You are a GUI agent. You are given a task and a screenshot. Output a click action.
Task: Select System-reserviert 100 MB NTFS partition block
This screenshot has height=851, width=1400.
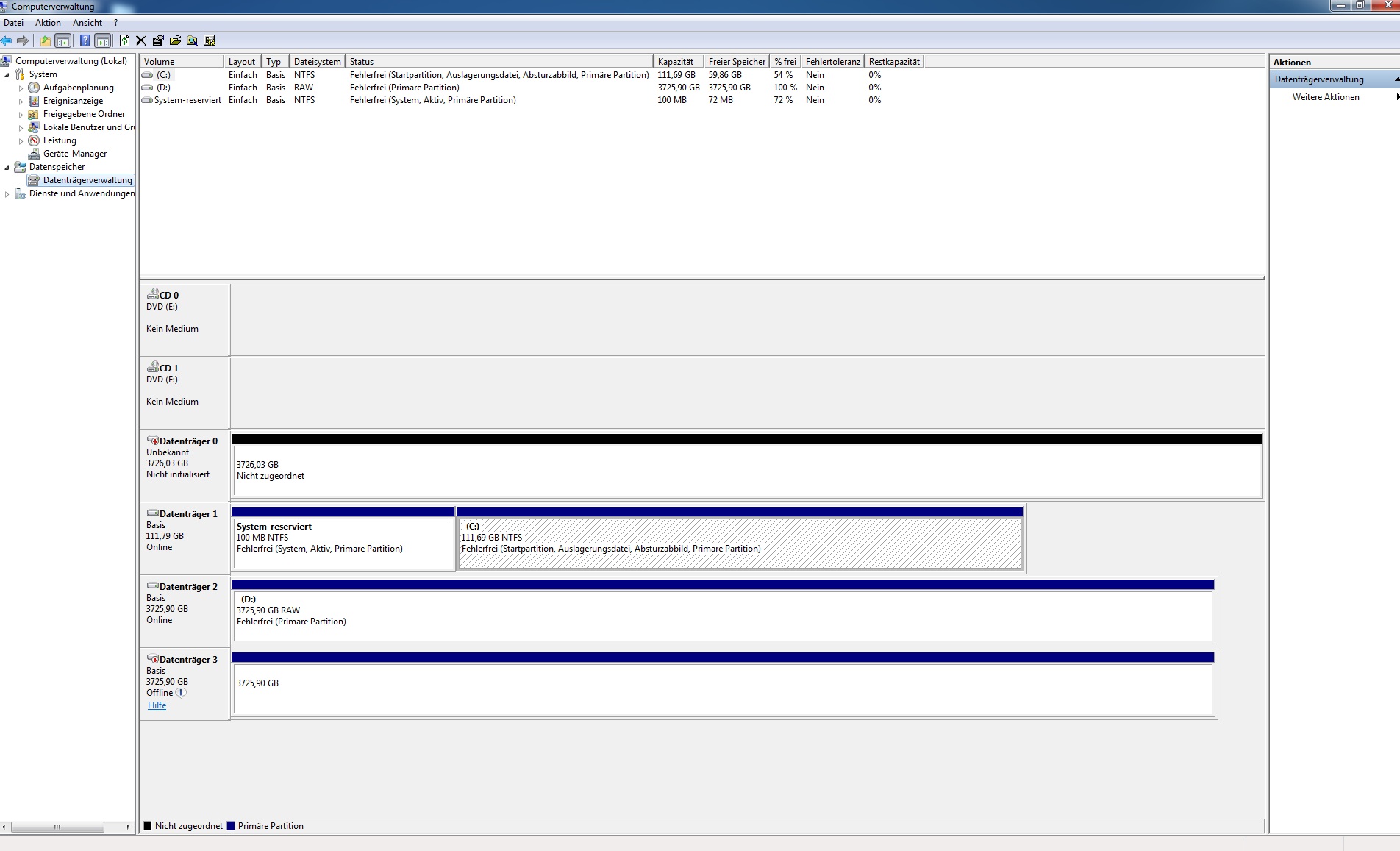click(x=343, y=538)
